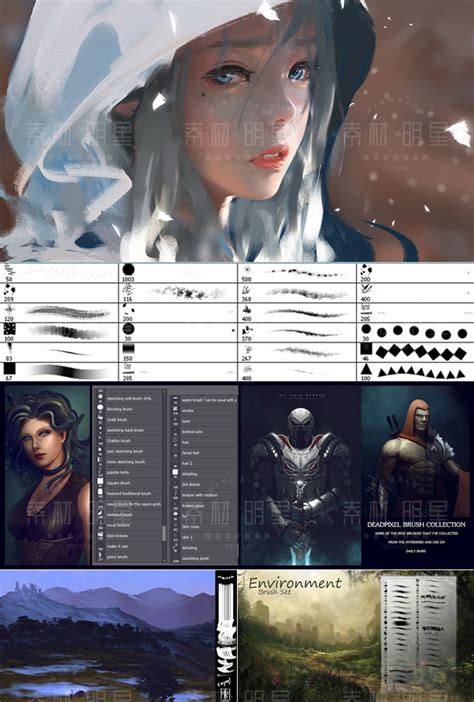Choose the dotted square brush tip sized 100

[9, 329]
